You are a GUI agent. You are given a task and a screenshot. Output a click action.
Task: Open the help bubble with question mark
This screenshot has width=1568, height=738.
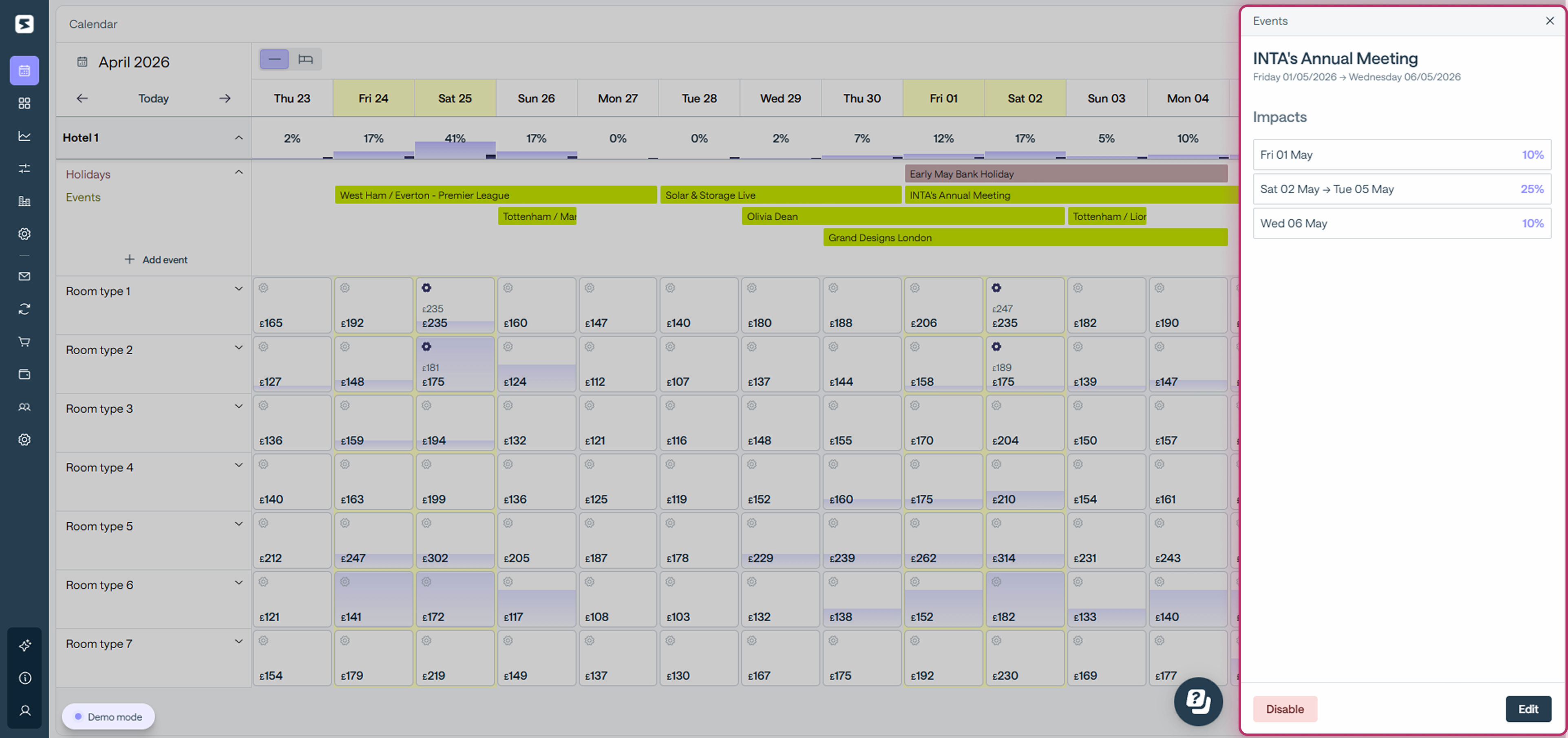click(x=1198, y=701)
